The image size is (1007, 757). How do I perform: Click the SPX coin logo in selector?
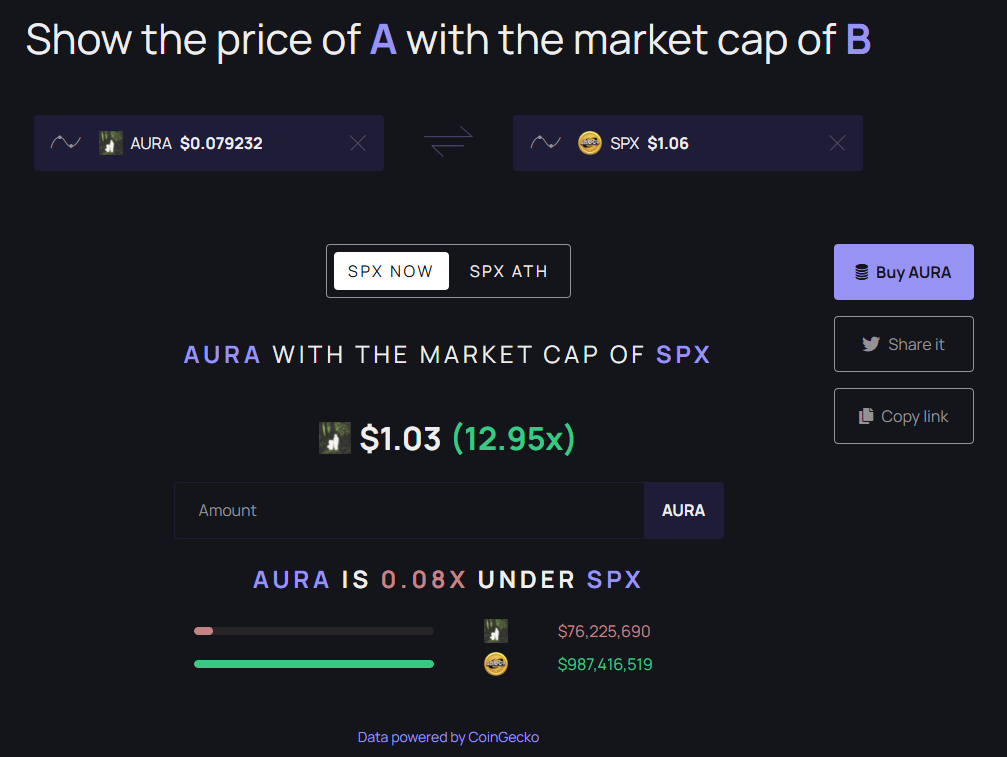[x=590, y=143]
